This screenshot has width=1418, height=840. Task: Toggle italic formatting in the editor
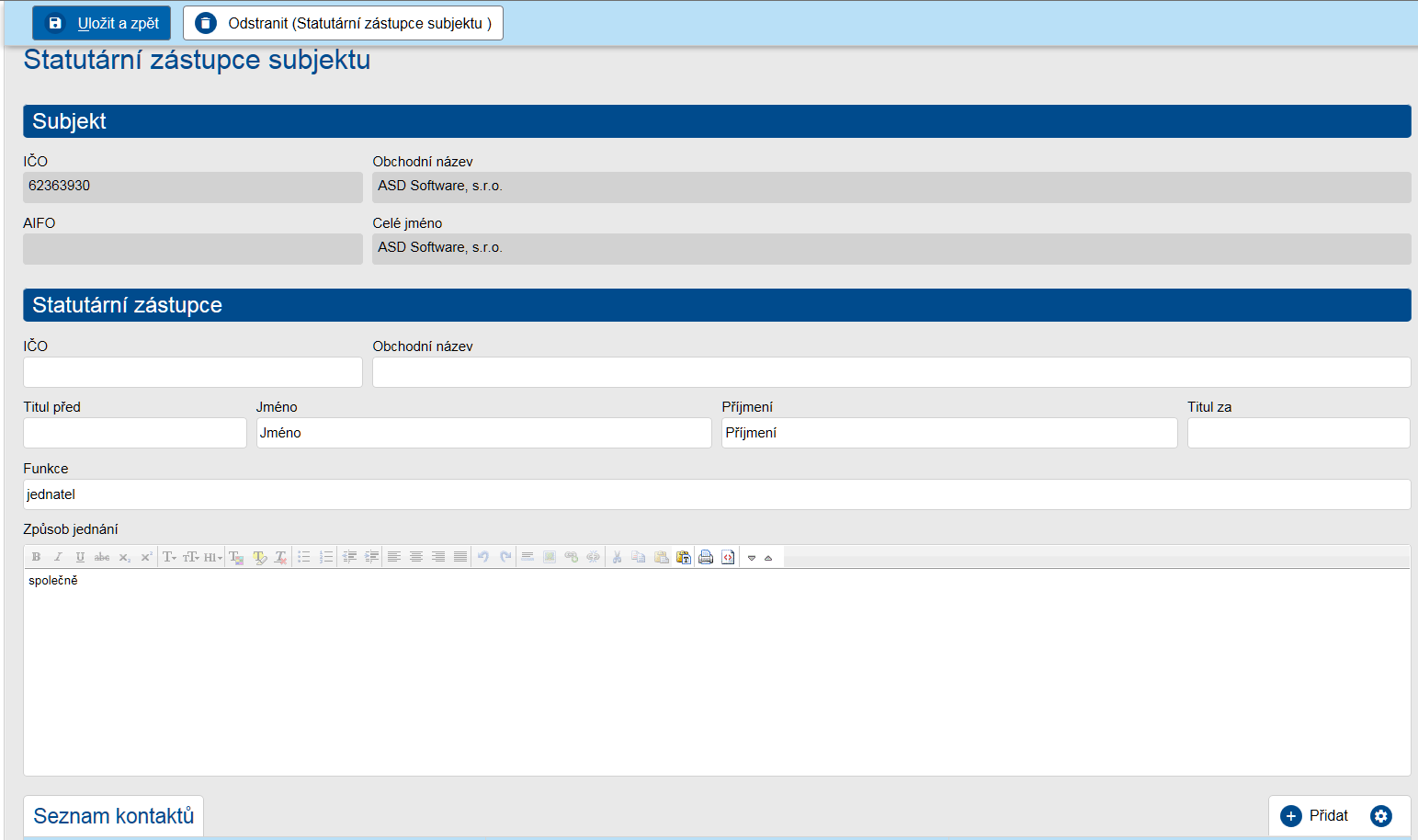click(x=58, y=557)
